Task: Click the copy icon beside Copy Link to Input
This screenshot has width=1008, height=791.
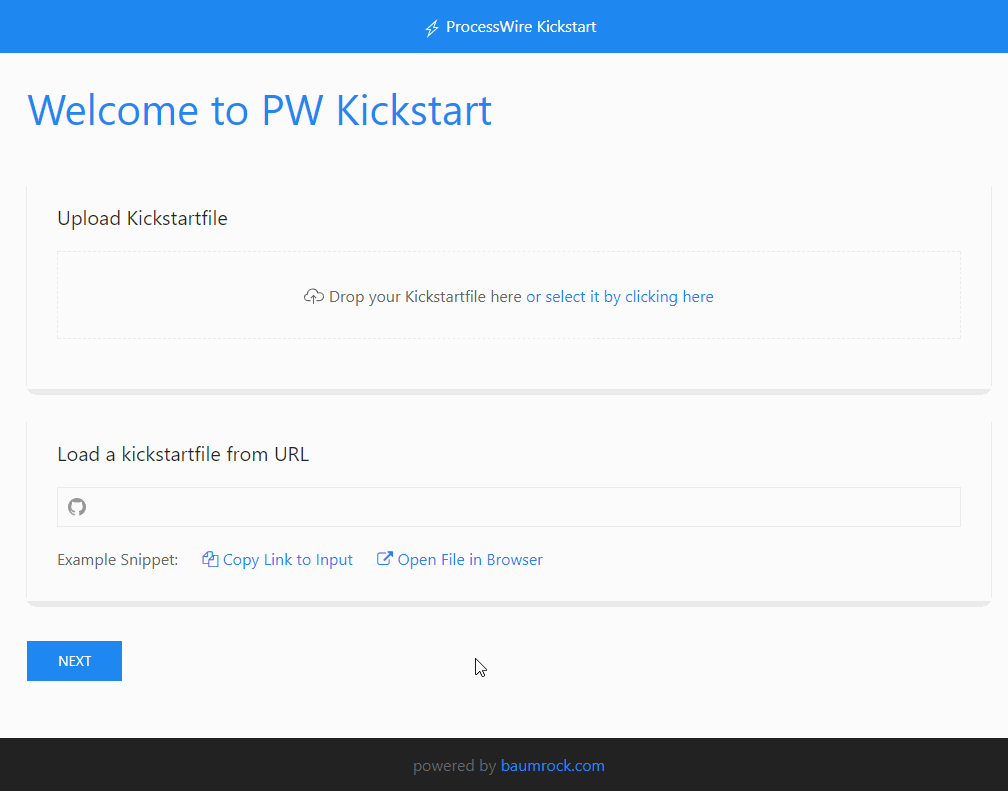Action: (209, 559)
